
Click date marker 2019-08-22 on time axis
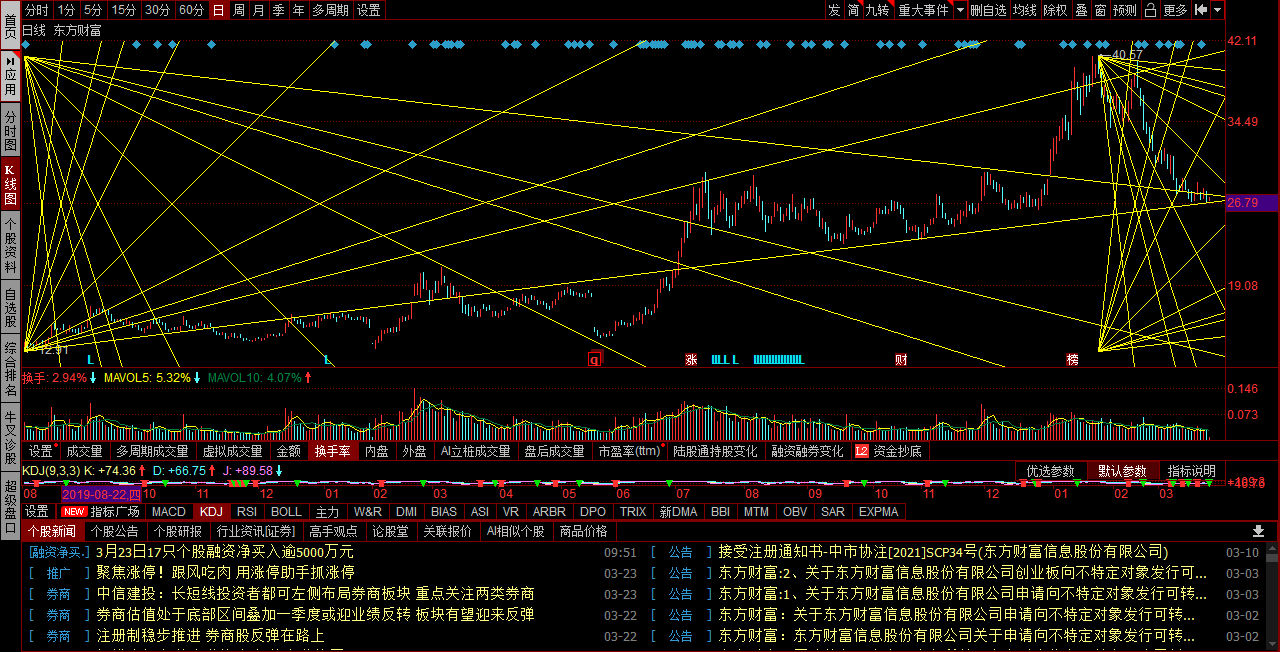pyautogui.click(x=100, y=493)
